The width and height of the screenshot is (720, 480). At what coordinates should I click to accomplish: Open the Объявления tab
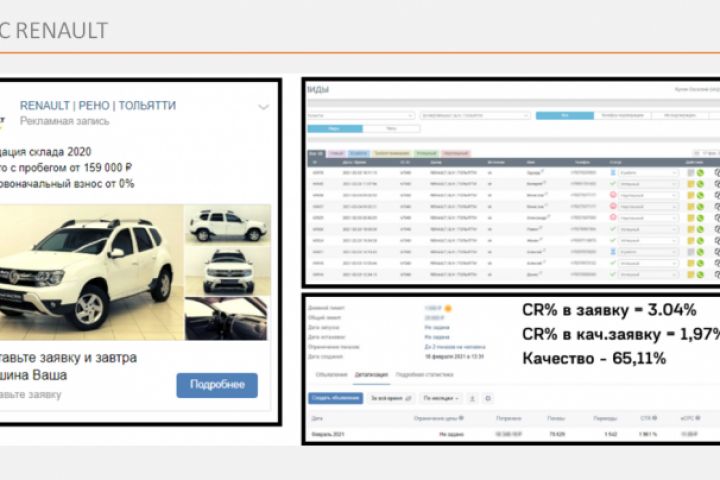(x=331, y=375)
